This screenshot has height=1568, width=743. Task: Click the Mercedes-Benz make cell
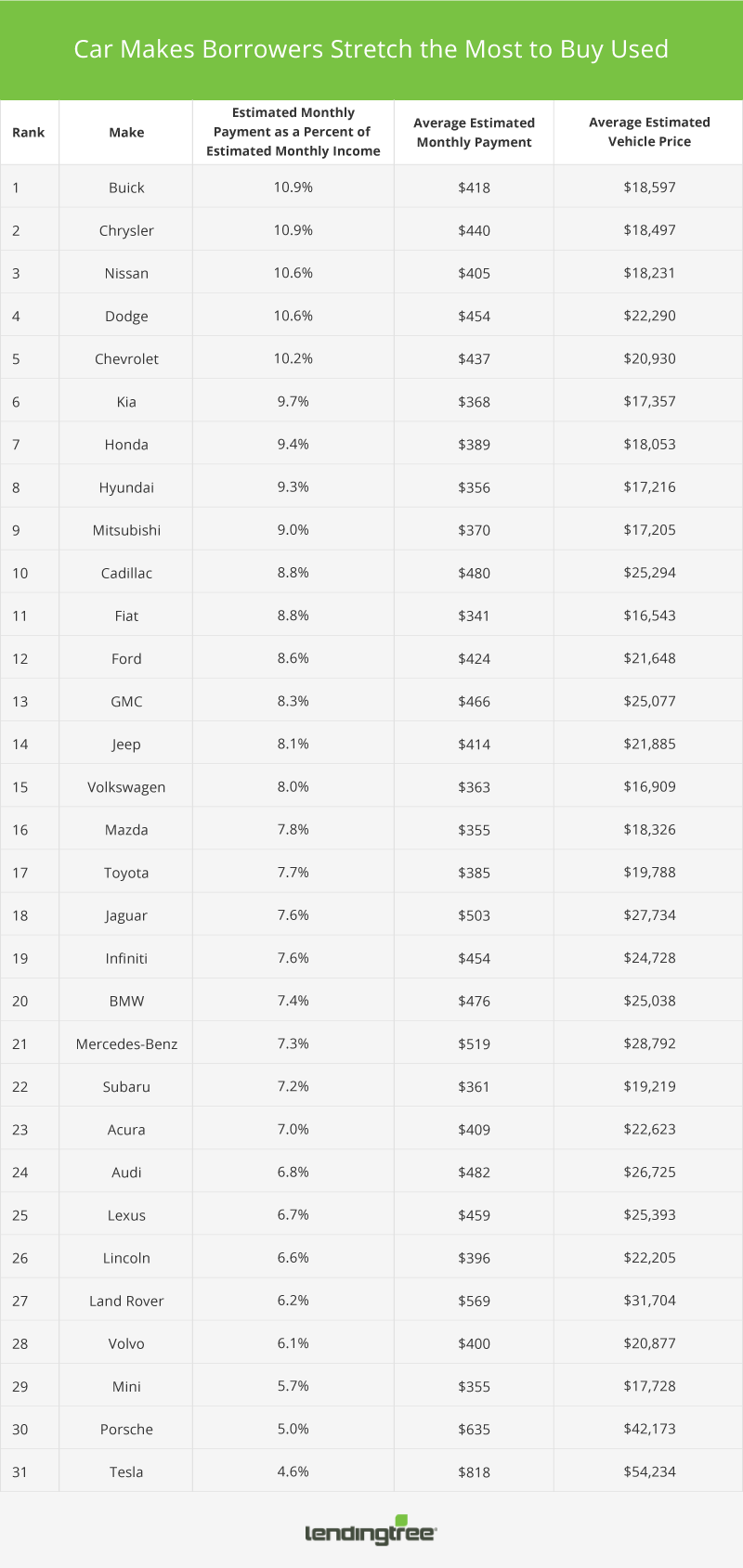coord(126,1043)
